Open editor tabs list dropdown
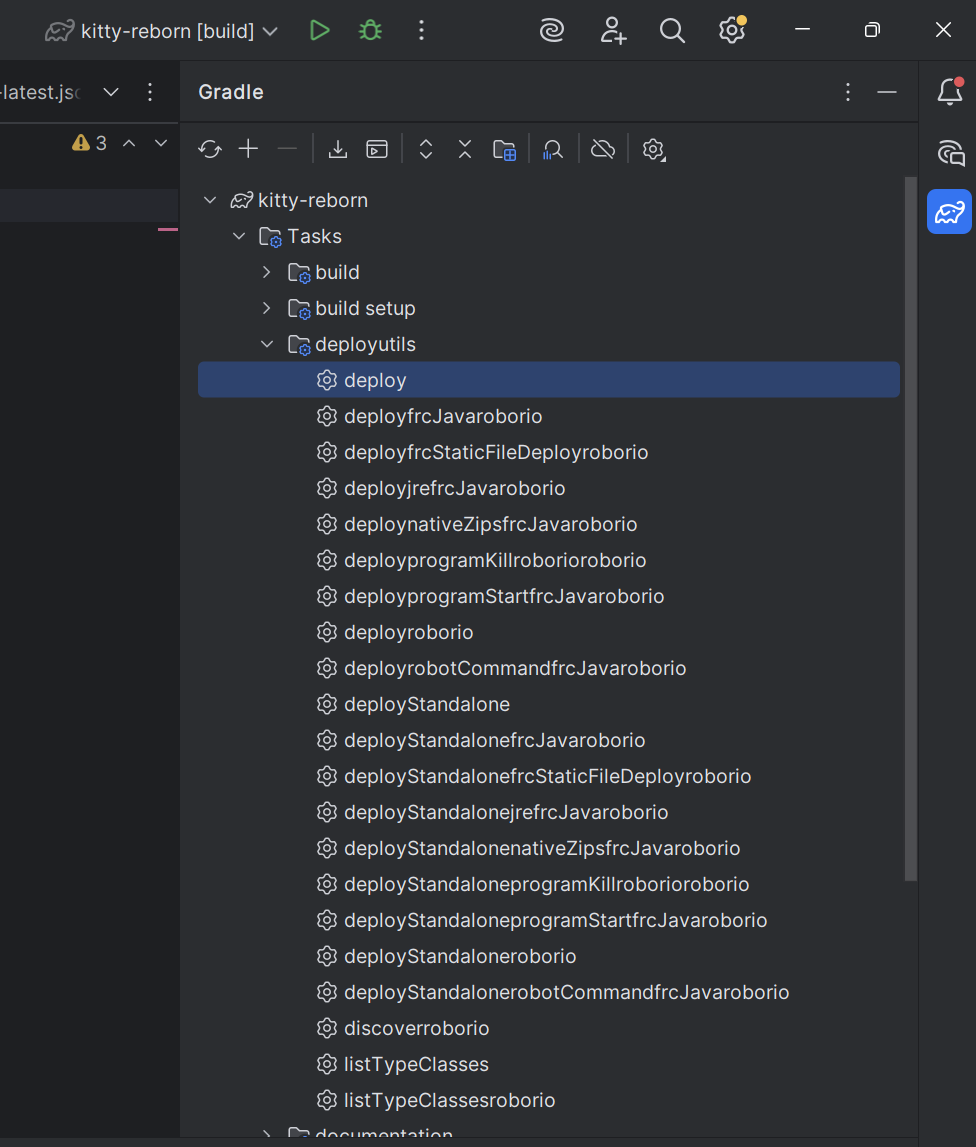The width and height of the screenshot is (976, 1147). pos(110,92)
